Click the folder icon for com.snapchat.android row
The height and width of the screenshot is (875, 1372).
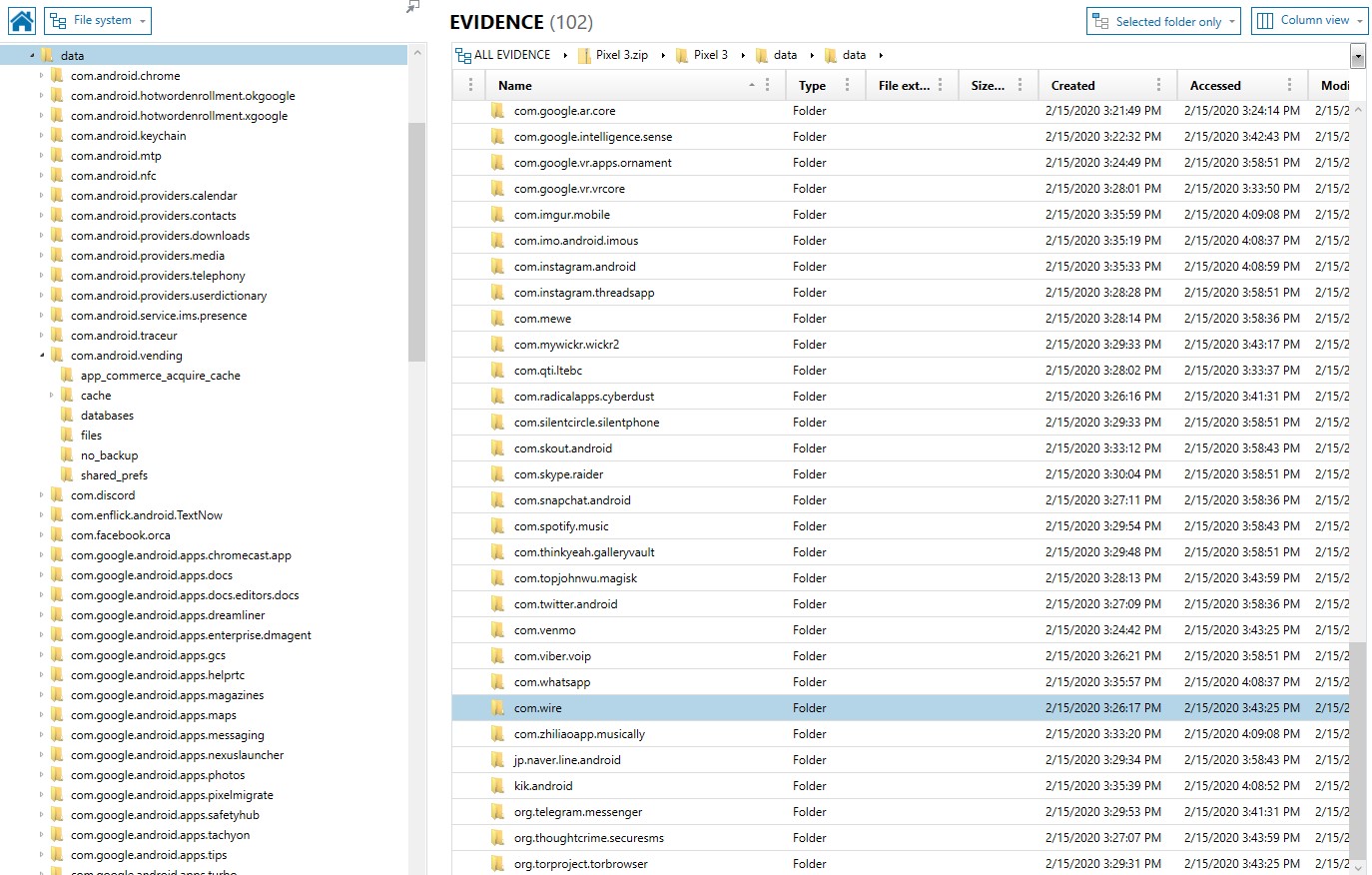pos(497,500)
